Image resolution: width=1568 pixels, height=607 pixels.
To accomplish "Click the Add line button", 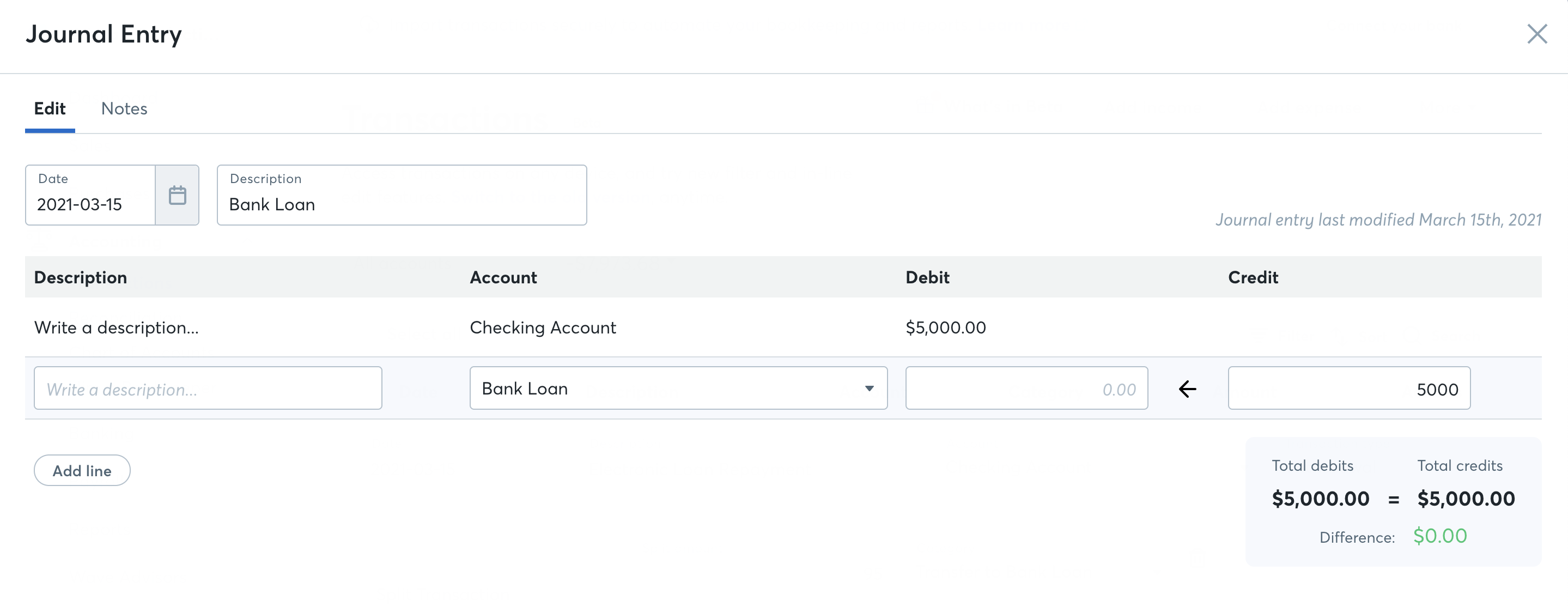I will (82, 470).
